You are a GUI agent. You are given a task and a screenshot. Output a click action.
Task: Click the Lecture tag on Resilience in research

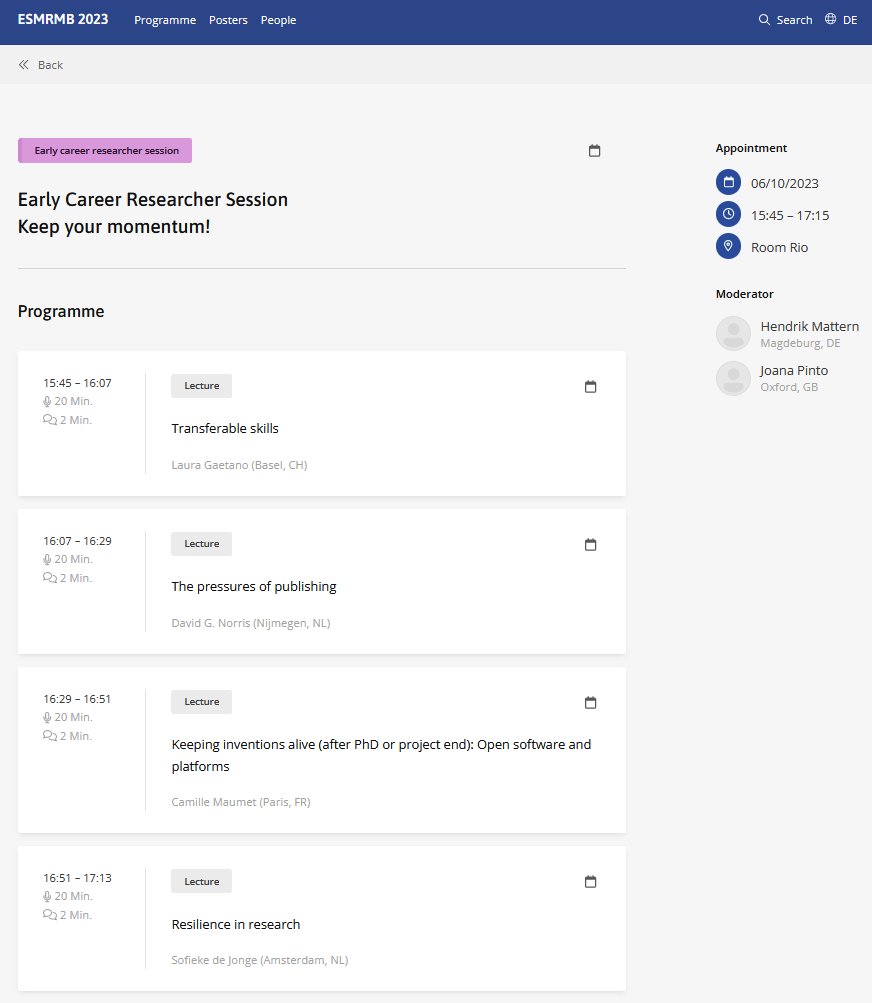coord(202,881)
